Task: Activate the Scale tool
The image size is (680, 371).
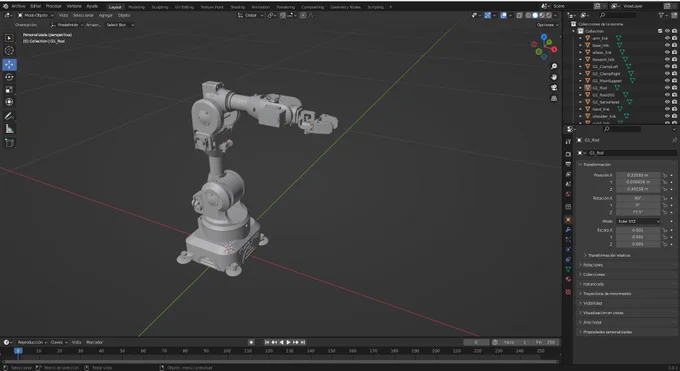Action: (9, 90)
